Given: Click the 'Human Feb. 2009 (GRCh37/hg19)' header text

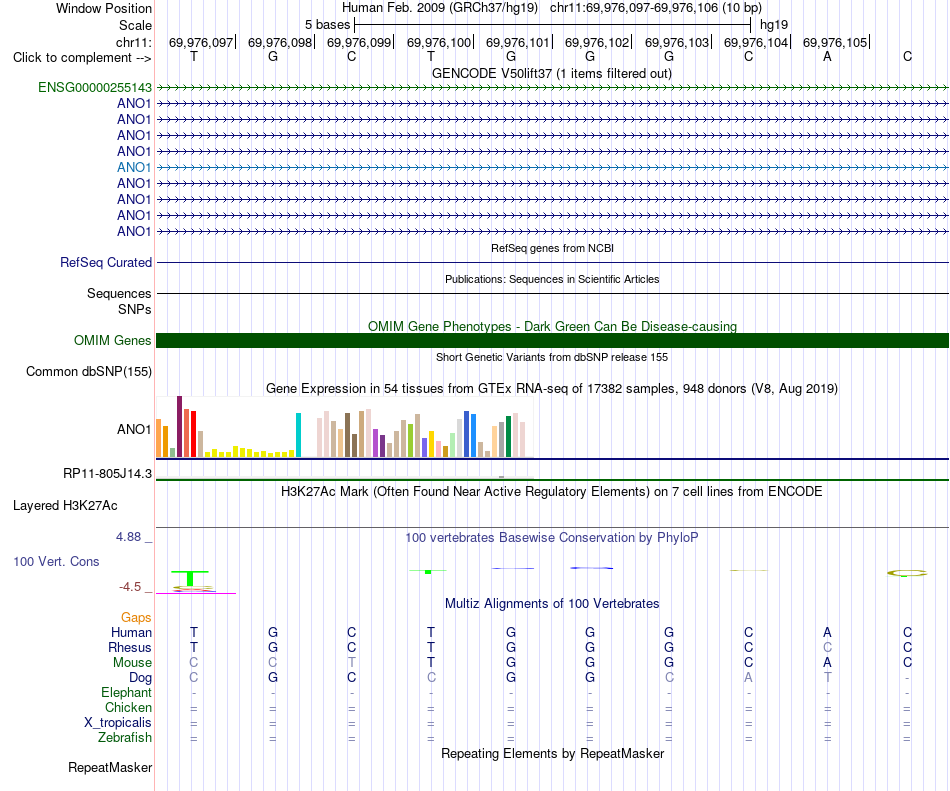Looking at the screenshot, I should coord(440,8).
